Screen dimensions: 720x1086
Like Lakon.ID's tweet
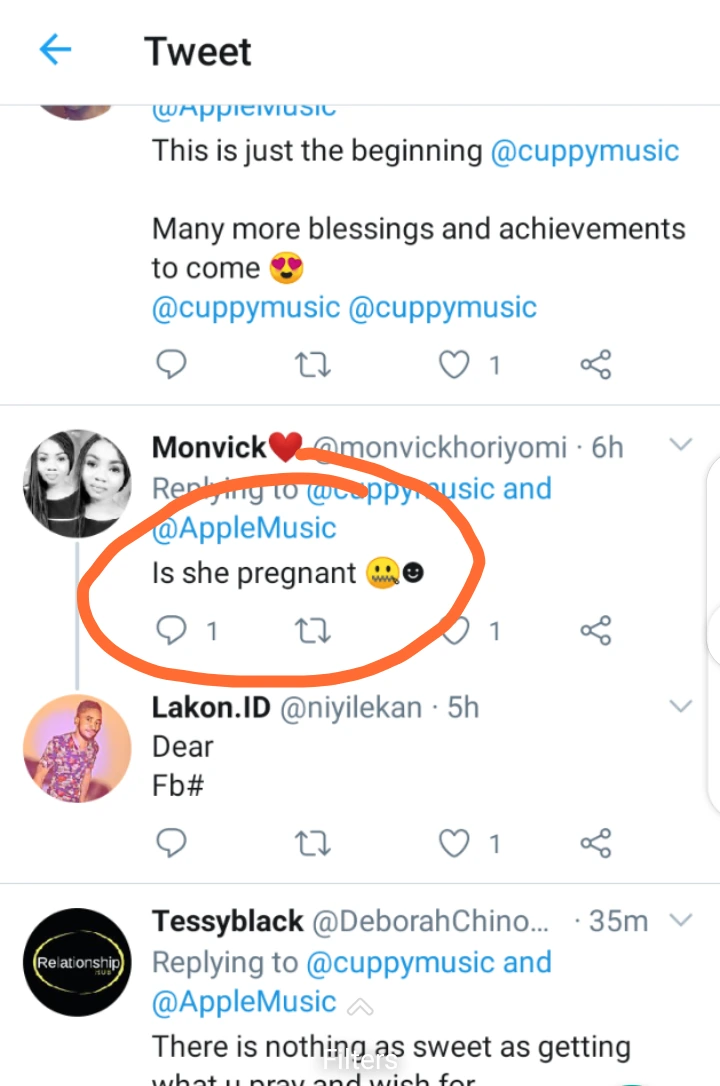tap(455, 844)
